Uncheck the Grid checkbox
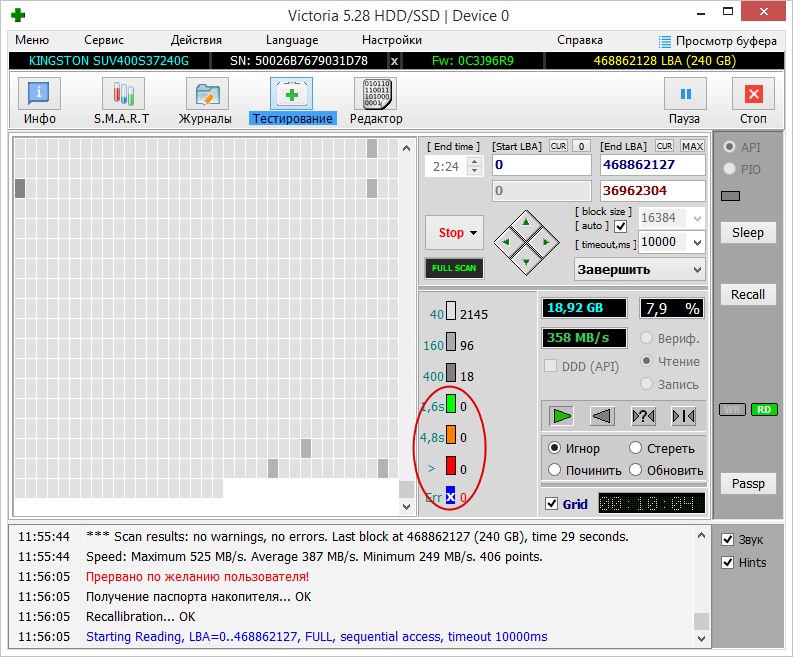The height and width of the screenshot is (657, 793). click(552, 504)
